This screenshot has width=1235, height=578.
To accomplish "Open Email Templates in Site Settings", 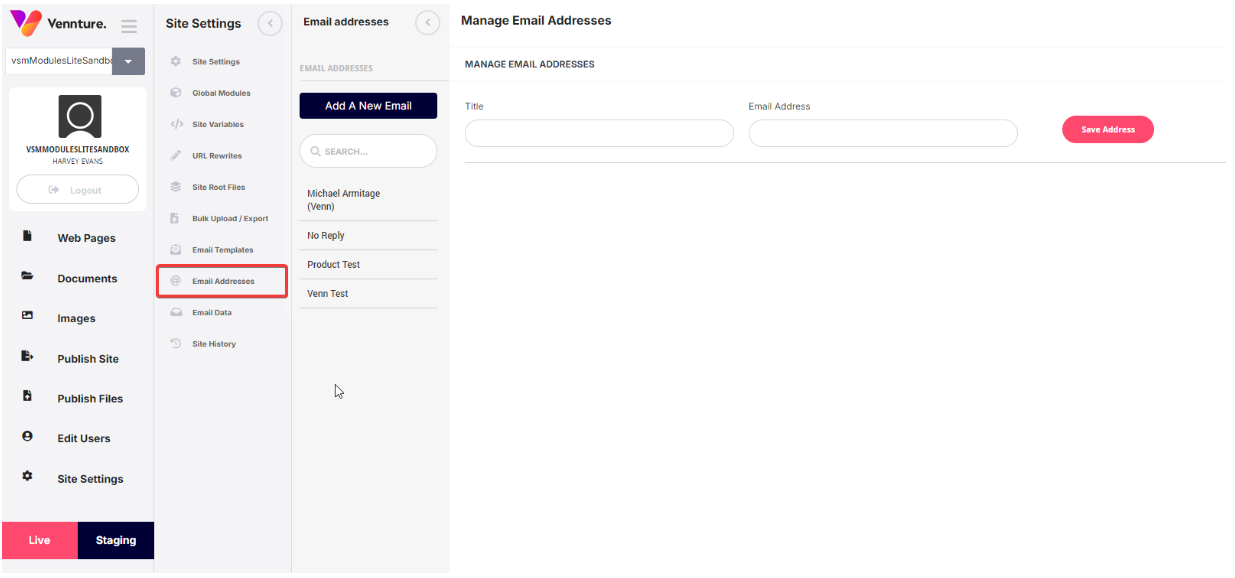I will coord(222,250).
